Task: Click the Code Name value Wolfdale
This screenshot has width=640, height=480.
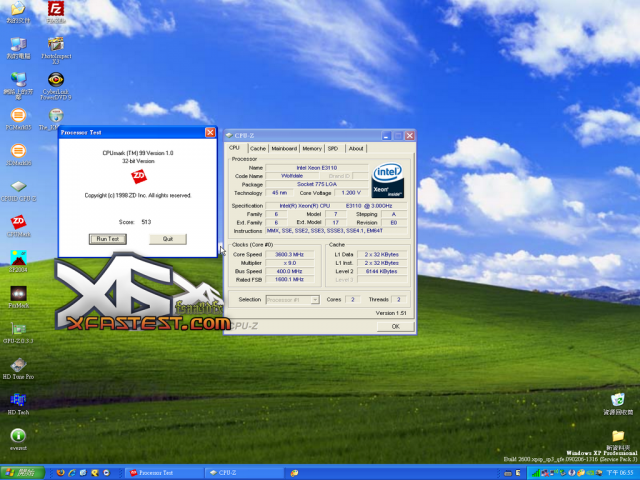Action: (292, 176)
